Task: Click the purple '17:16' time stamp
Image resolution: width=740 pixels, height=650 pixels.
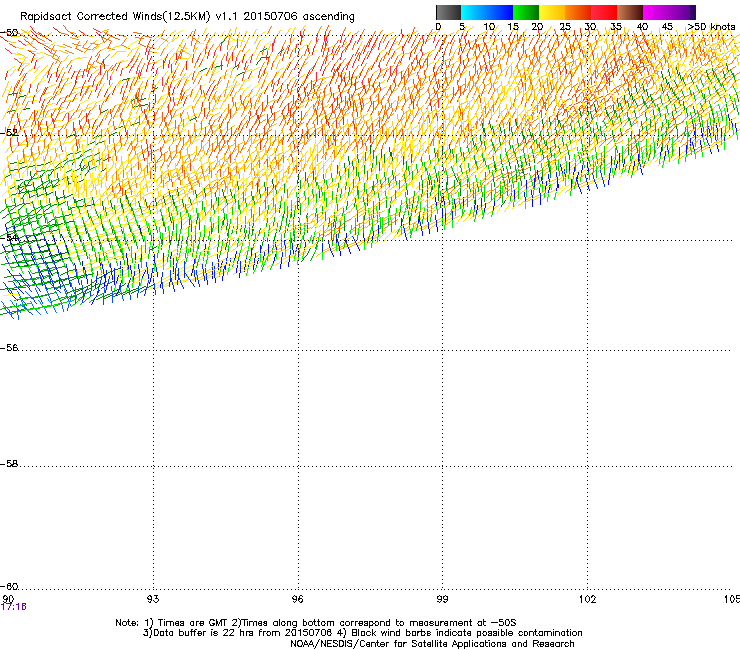Action: pyautogui.click(x=14, y=607)
